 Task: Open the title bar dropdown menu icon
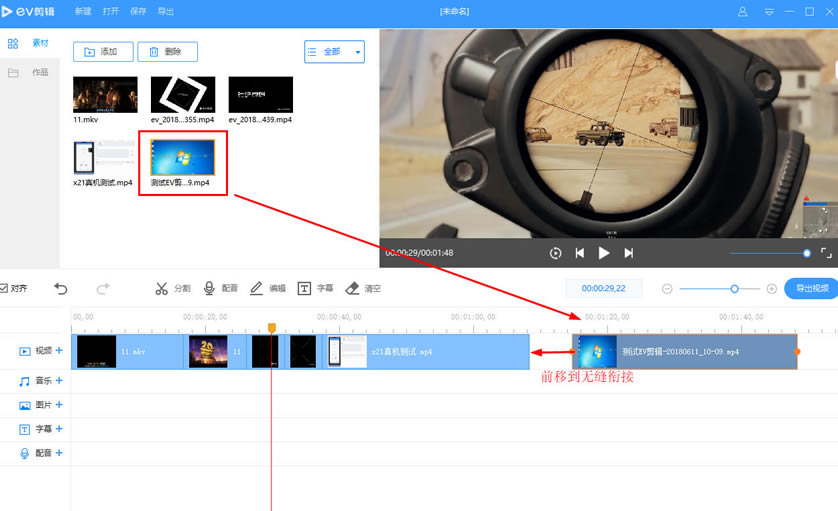point(768,12)
